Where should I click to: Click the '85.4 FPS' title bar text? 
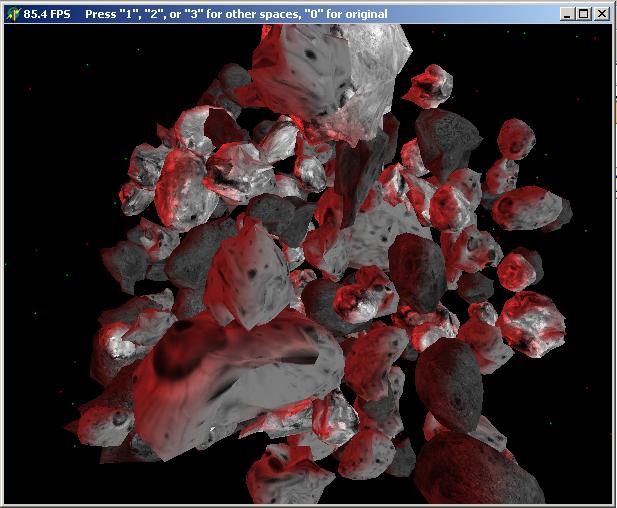pos(47,15)
